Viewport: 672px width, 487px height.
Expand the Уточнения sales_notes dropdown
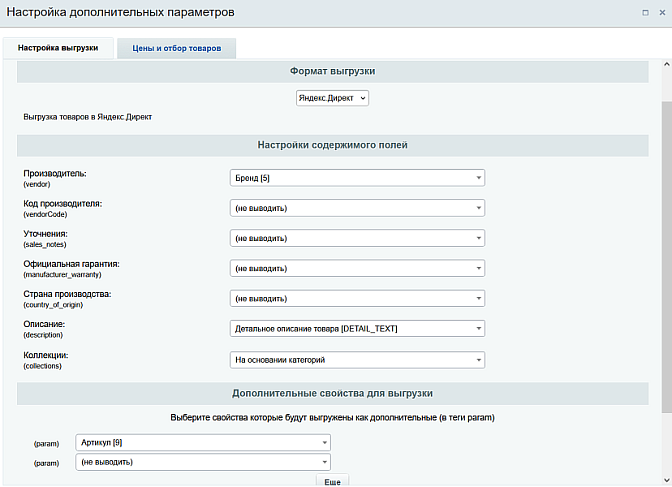point(357,239)
